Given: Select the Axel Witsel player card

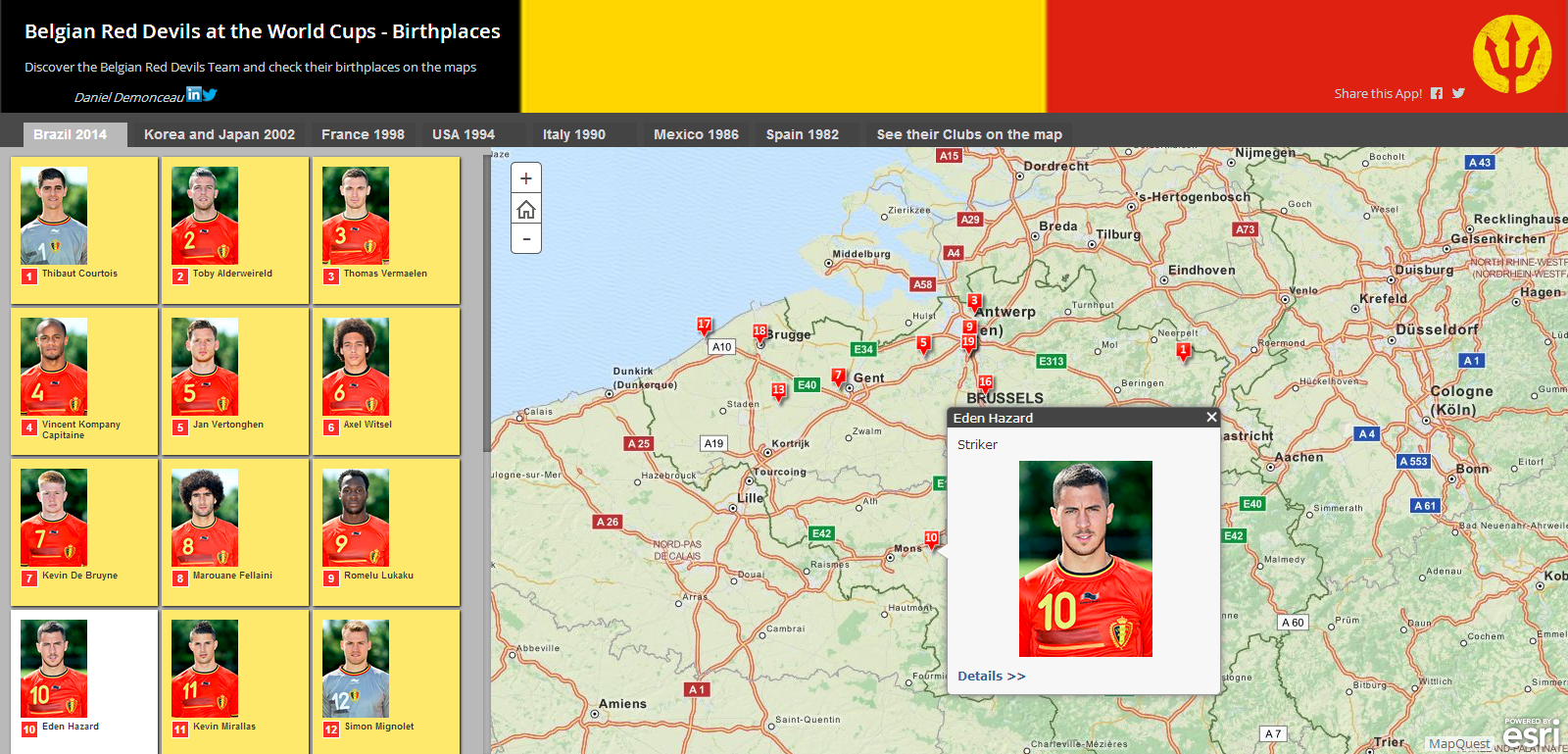Looking at the screenshot, I should pyautogui.click(x=386, y=381).
